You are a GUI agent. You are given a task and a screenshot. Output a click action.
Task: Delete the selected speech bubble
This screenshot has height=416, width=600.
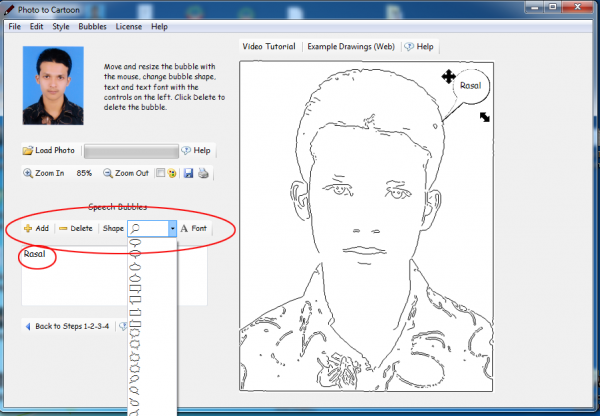pos(76,228)
